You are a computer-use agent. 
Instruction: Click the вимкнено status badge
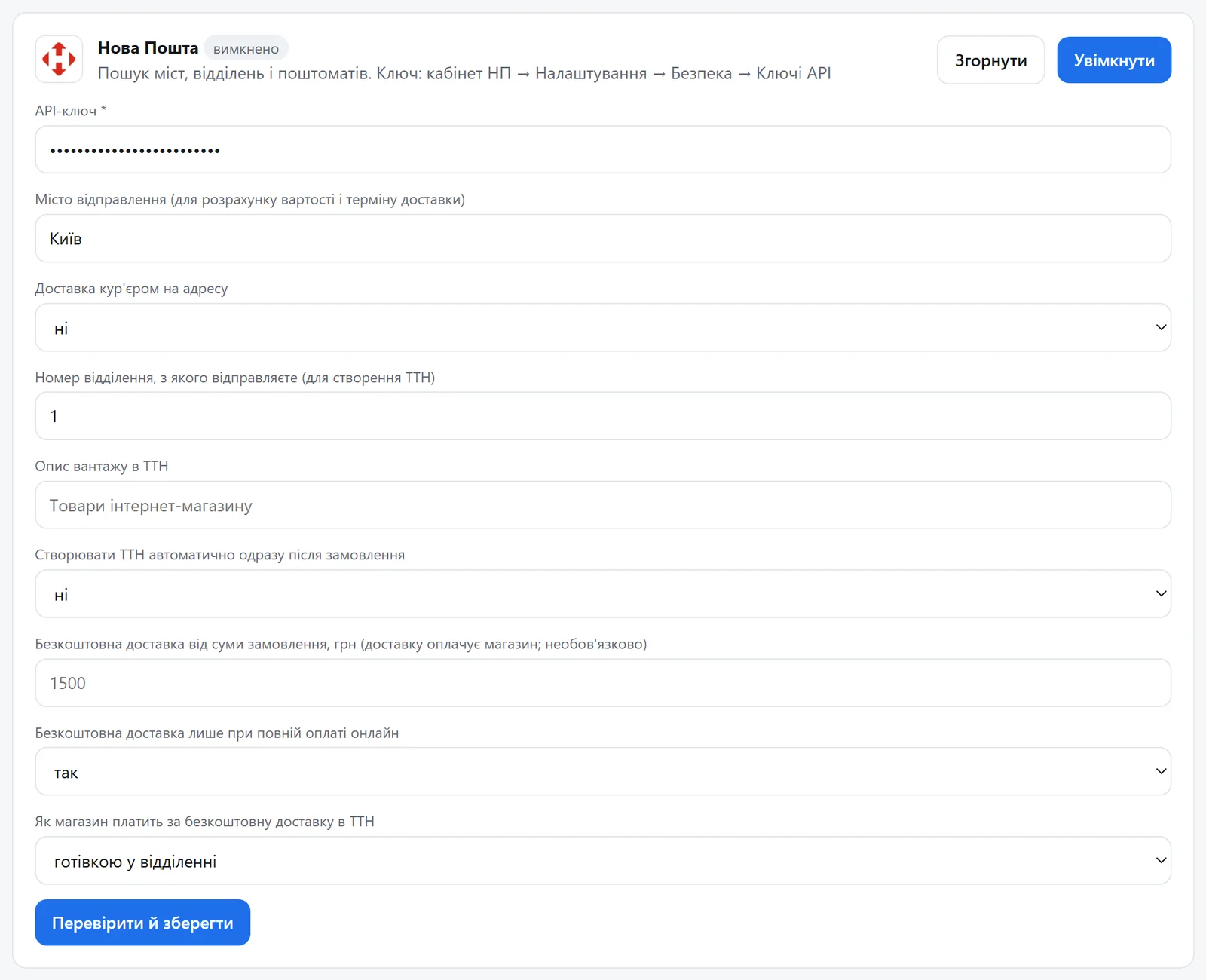tap(246, 49)
